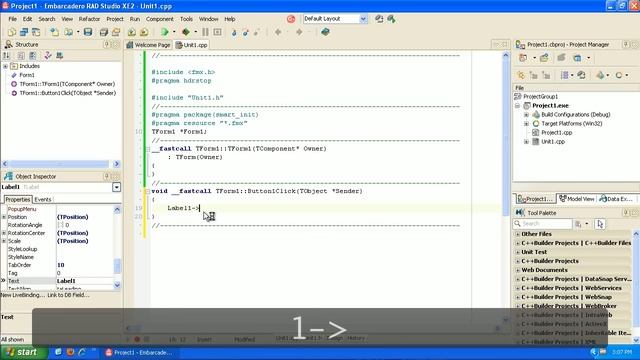This screenshot has height=360, width=640.
Task: Pin the Project Manager panel pushpin
Action: point(626,44)
